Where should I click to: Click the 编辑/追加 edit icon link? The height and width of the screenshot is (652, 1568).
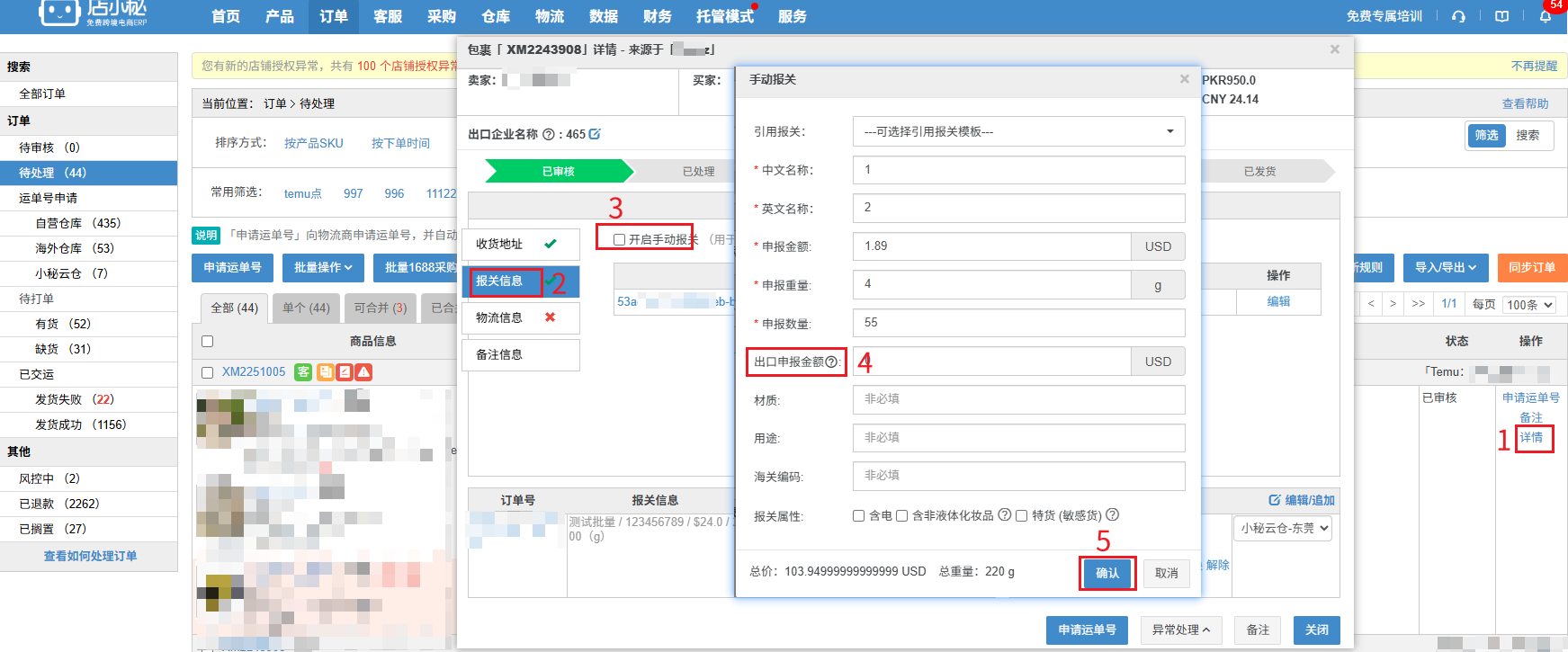[1302, 500]
